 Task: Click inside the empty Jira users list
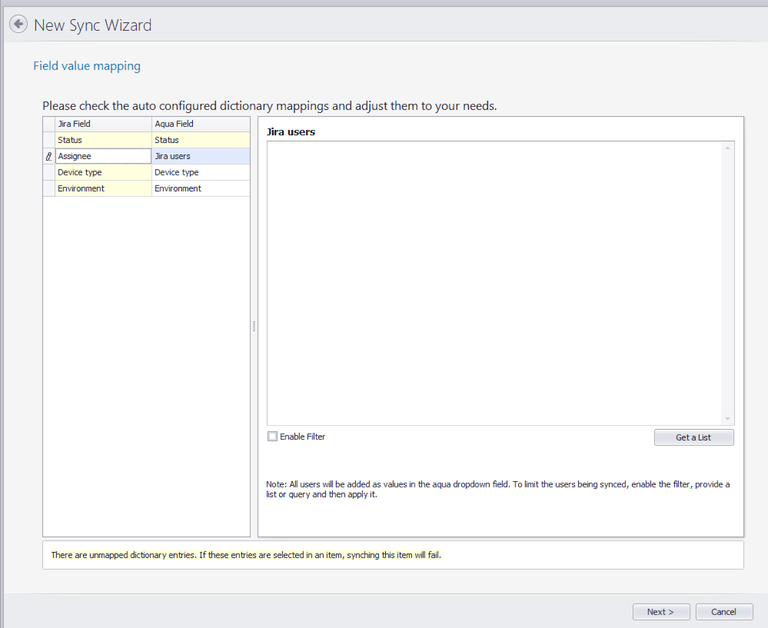point(493,282)
